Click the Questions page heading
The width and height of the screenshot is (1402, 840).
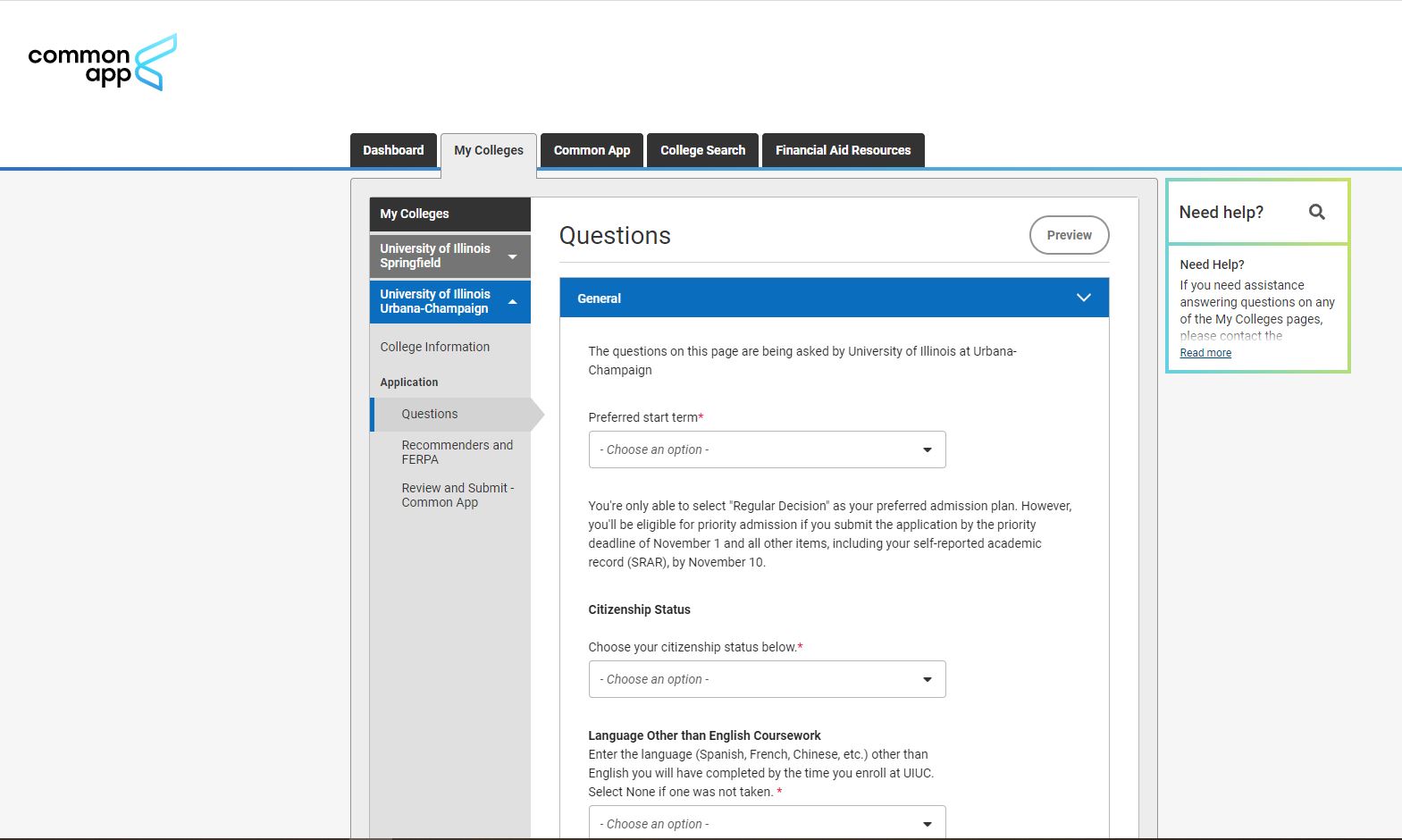[615, 236]
